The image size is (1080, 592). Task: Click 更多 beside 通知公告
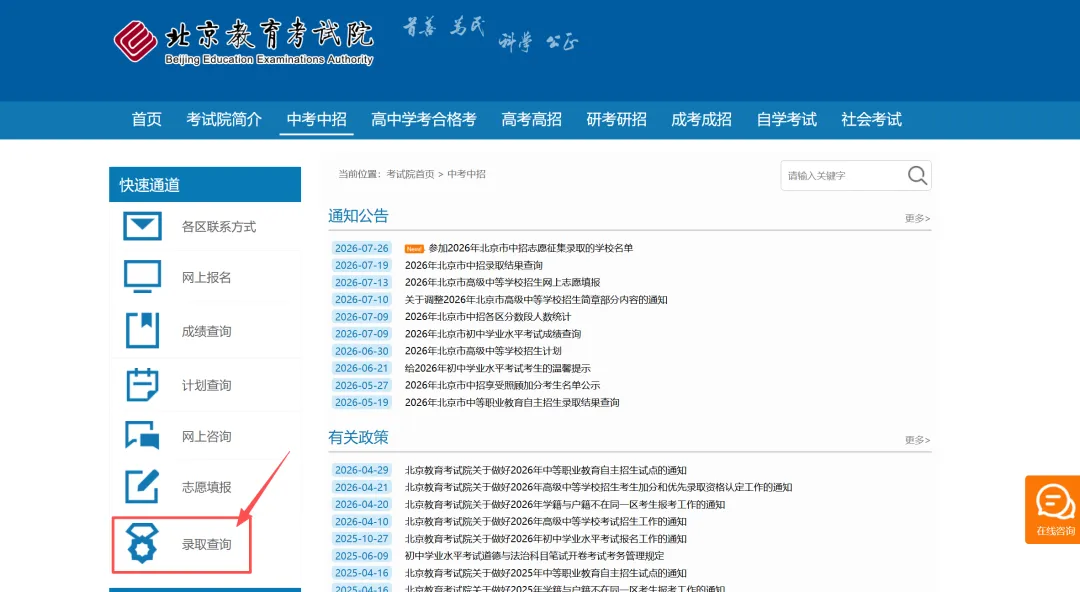917,218
